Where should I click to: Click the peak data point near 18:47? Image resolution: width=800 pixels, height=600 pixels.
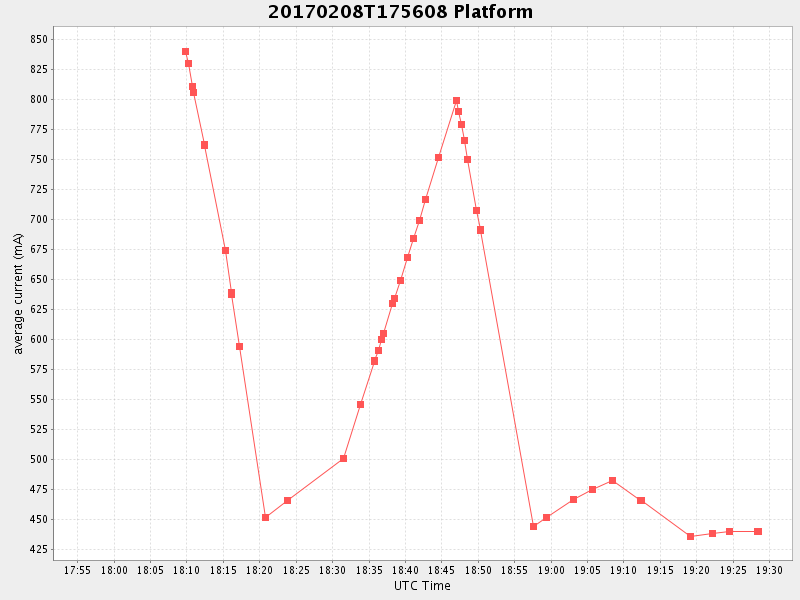click(456, 101)
